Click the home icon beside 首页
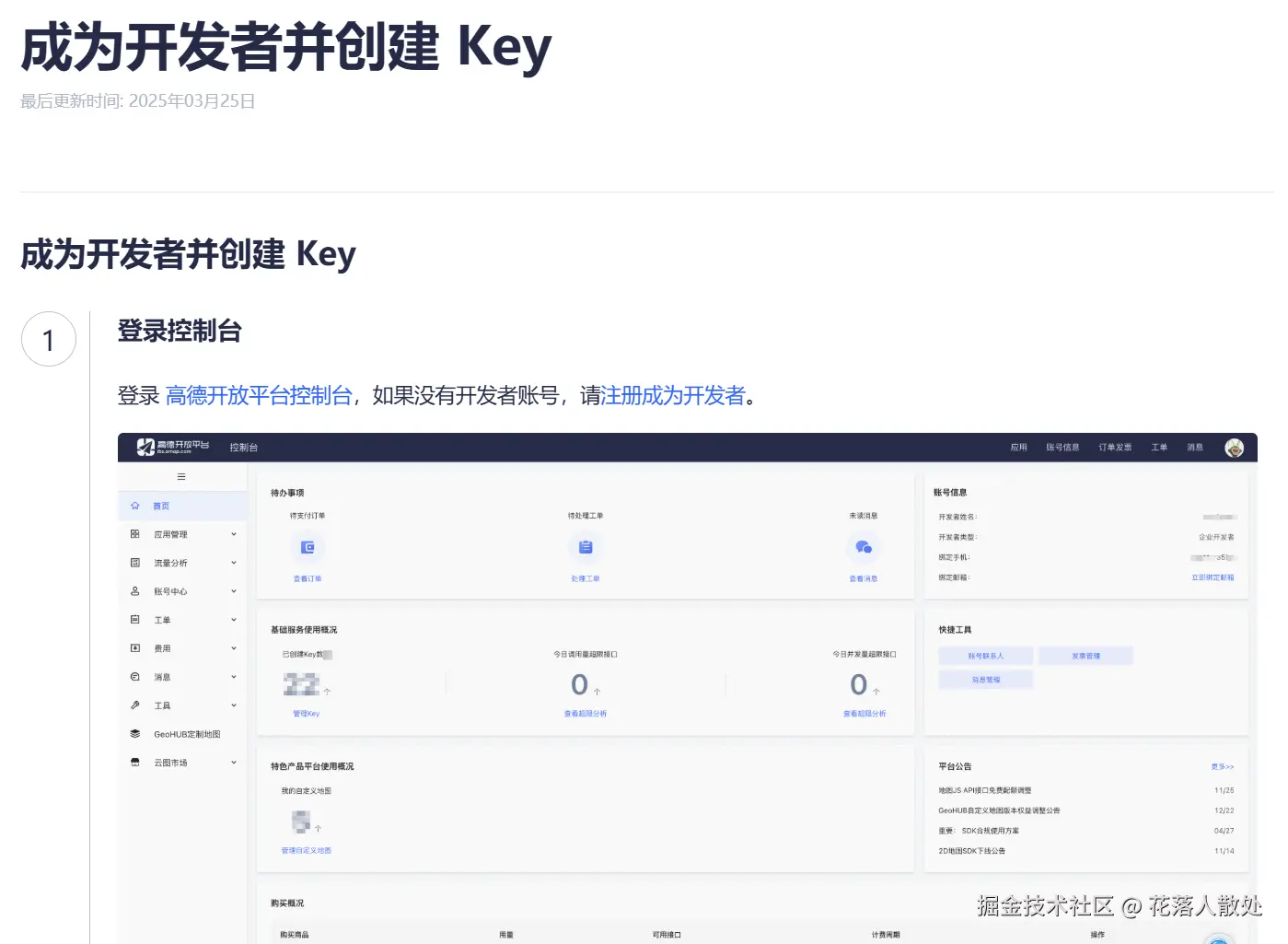1288x944 pixels. pos(135,506)
